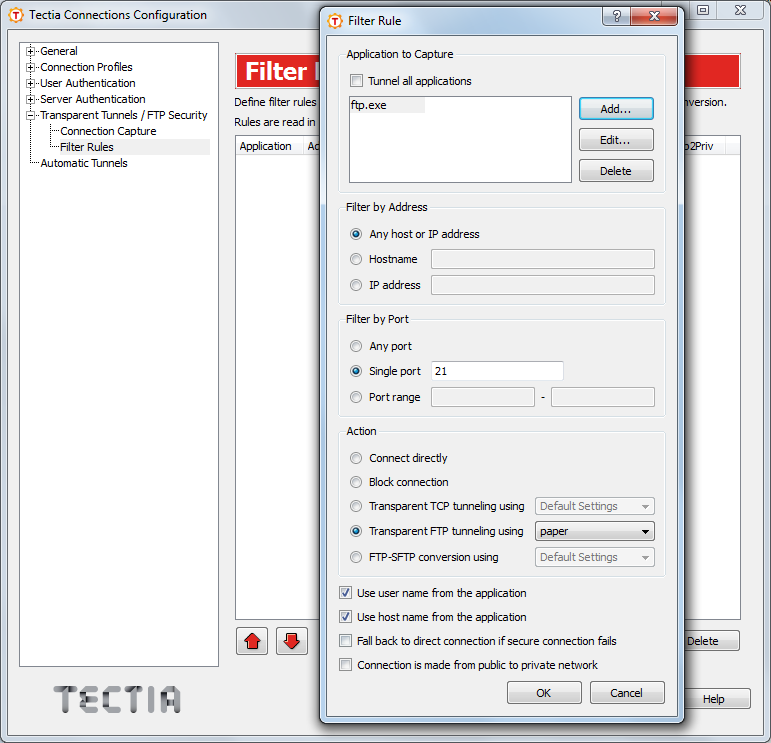Select General tree item label
The image size is (771, 743).
click(59, 51)
